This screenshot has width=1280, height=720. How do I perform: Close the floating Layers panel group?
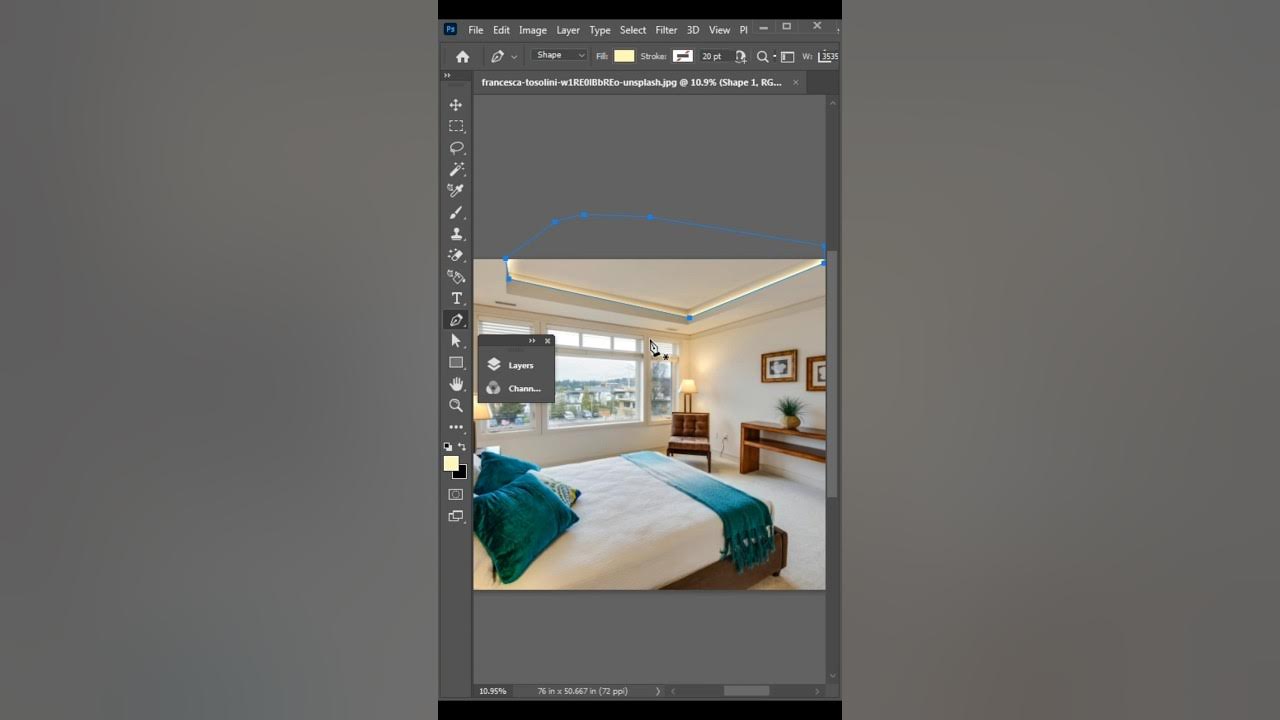547,341
